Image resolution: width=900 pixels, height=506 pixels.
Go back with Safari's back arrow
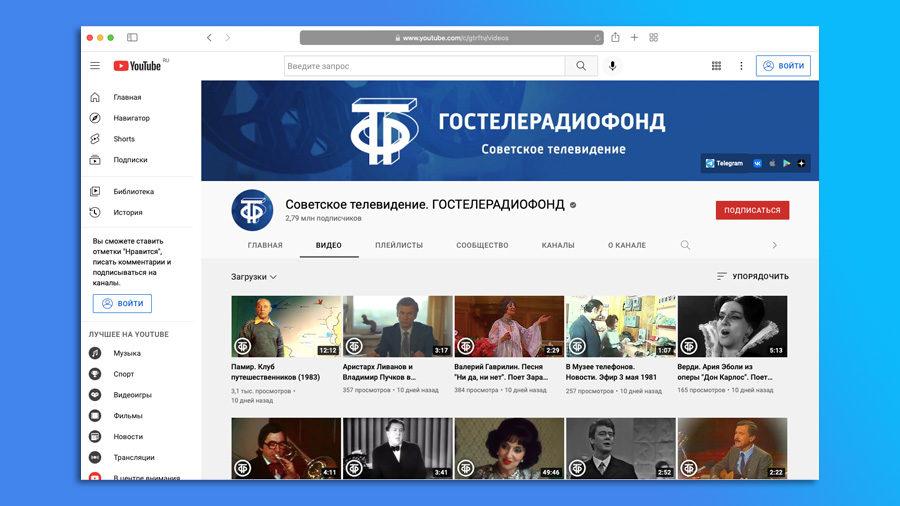click(210, 37)
